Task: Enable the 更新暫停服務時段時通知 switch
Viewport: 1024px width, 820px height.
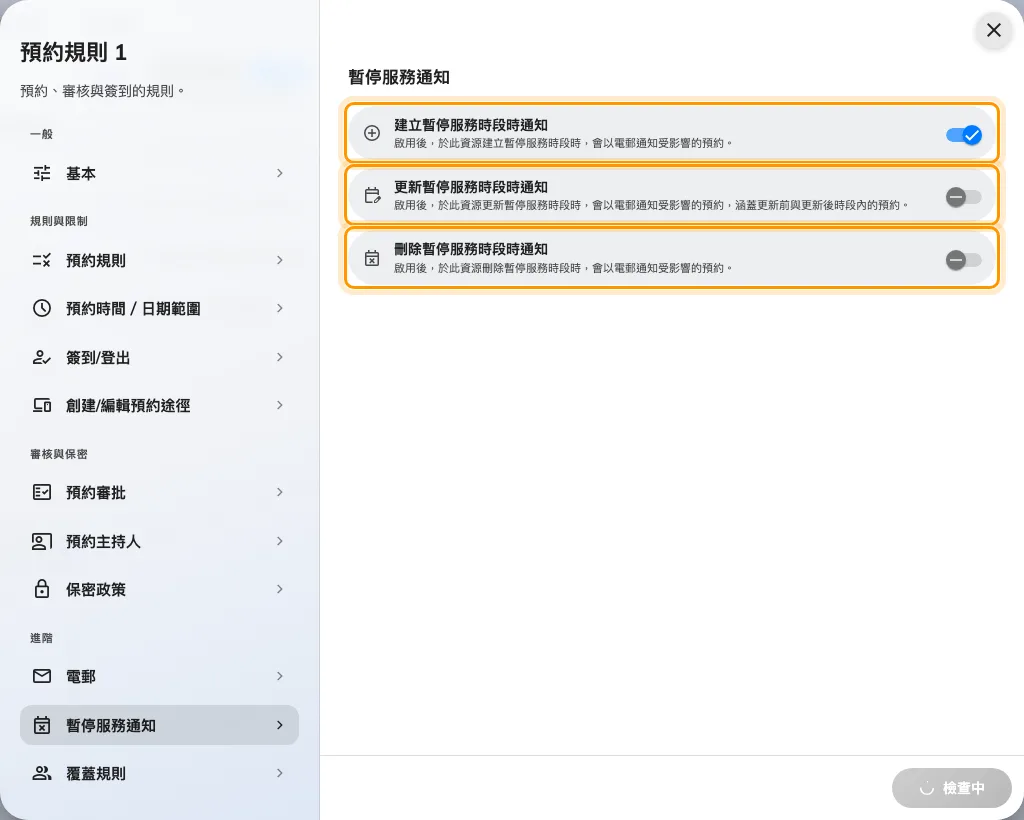Action: 963,197
